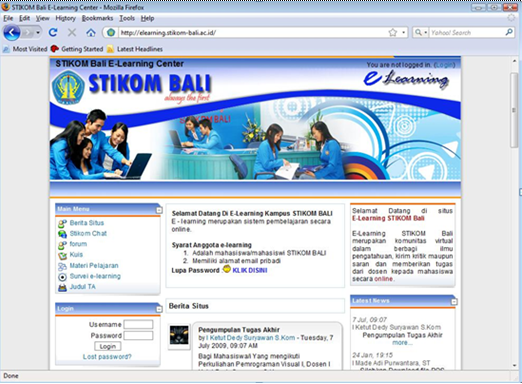Open author I Ketut Dedy Suryawan's profile link in the post
This screenshot has height=384, width=522.
pos(250,338)
